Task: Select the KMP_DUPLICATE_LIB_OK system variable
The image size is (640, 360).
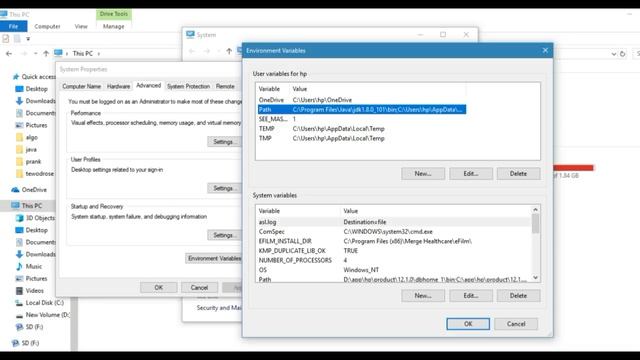Action: point(394,251)
